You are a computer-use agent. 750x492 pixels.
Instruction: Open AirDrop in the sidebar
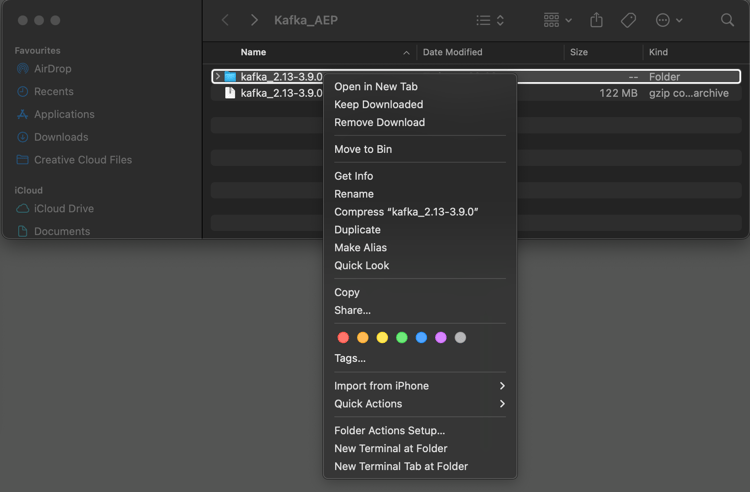click(44, 69)
